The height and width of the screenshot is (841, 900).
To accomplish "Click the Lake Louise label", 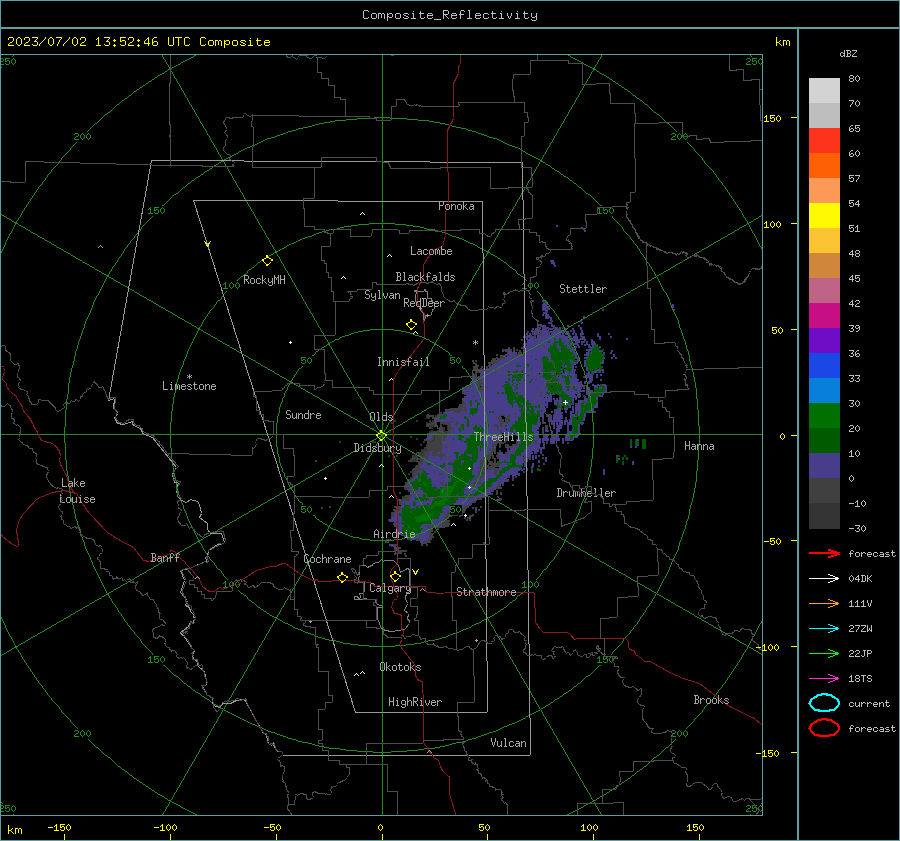I will (77, 491).
